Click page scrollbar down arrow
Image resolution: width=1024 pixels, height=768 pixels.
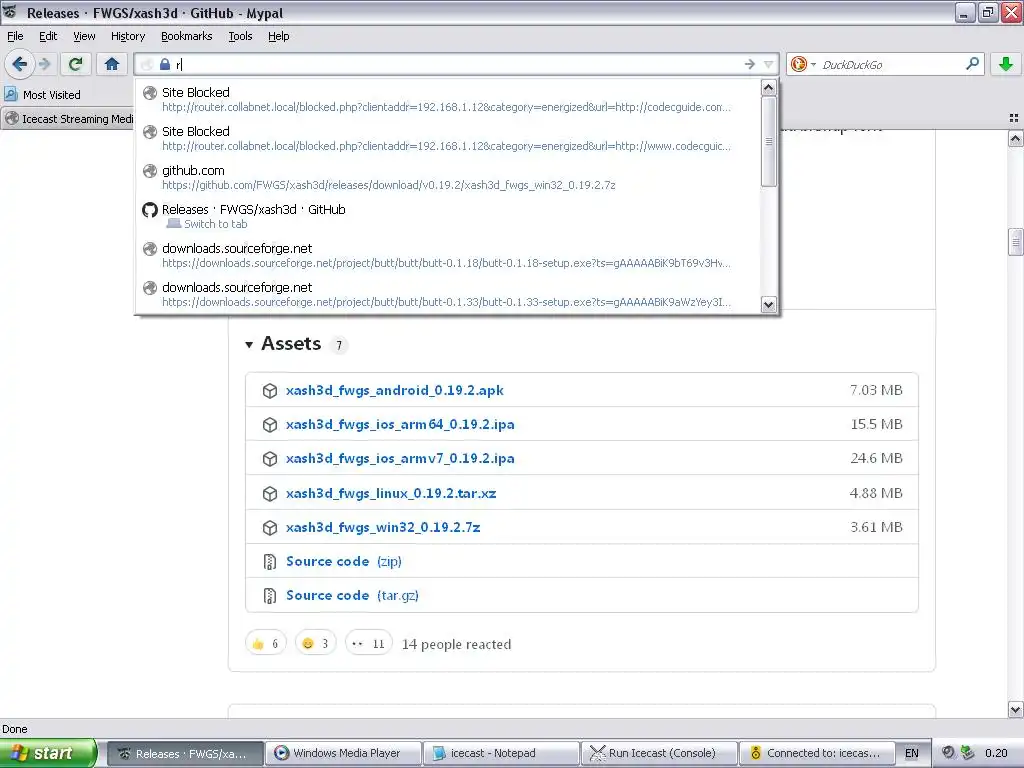[1015, 709]
